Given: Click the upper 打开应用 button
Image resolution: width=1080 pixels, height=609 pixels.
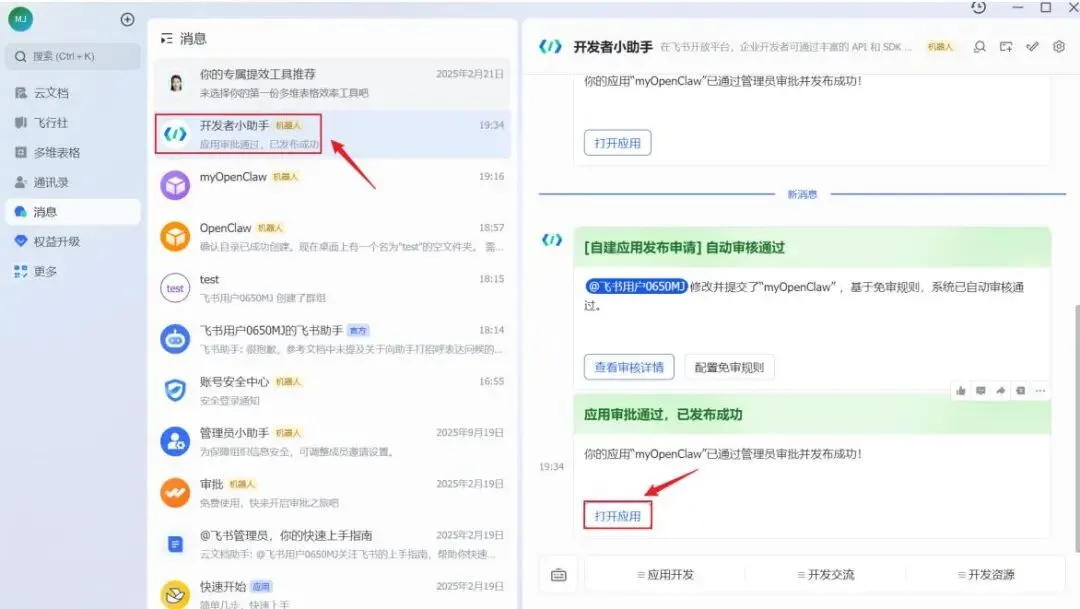Looking at the screenshot, I should point(617,143).
